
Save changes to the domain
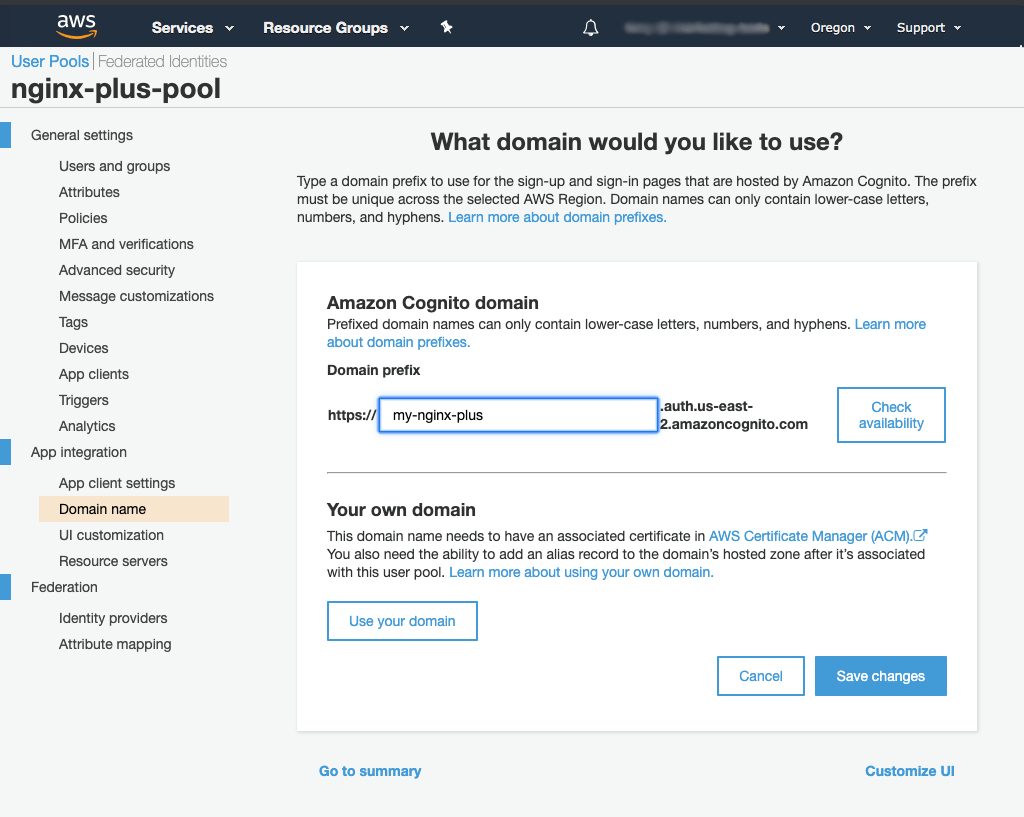[880, 676]
